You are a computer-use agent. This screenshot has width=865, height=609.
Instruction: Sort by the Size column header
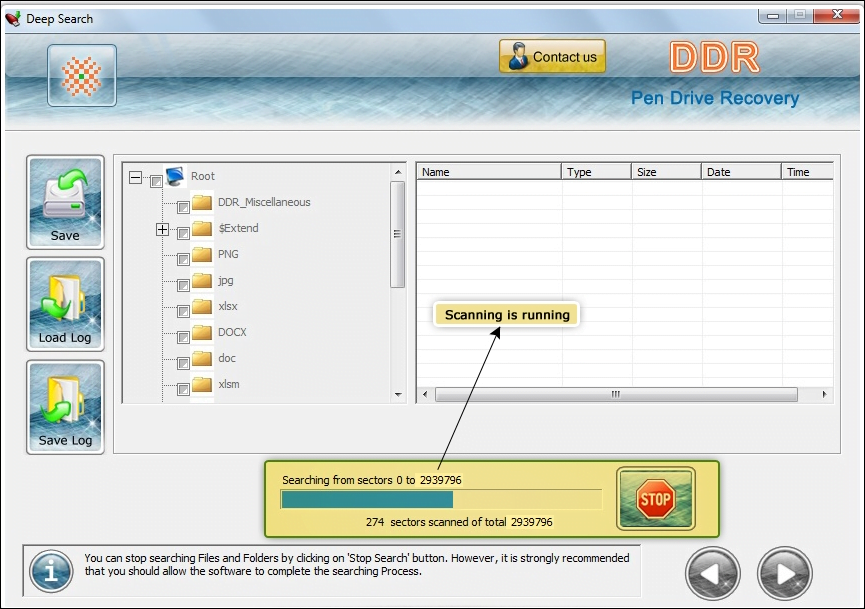pos(666,172)
